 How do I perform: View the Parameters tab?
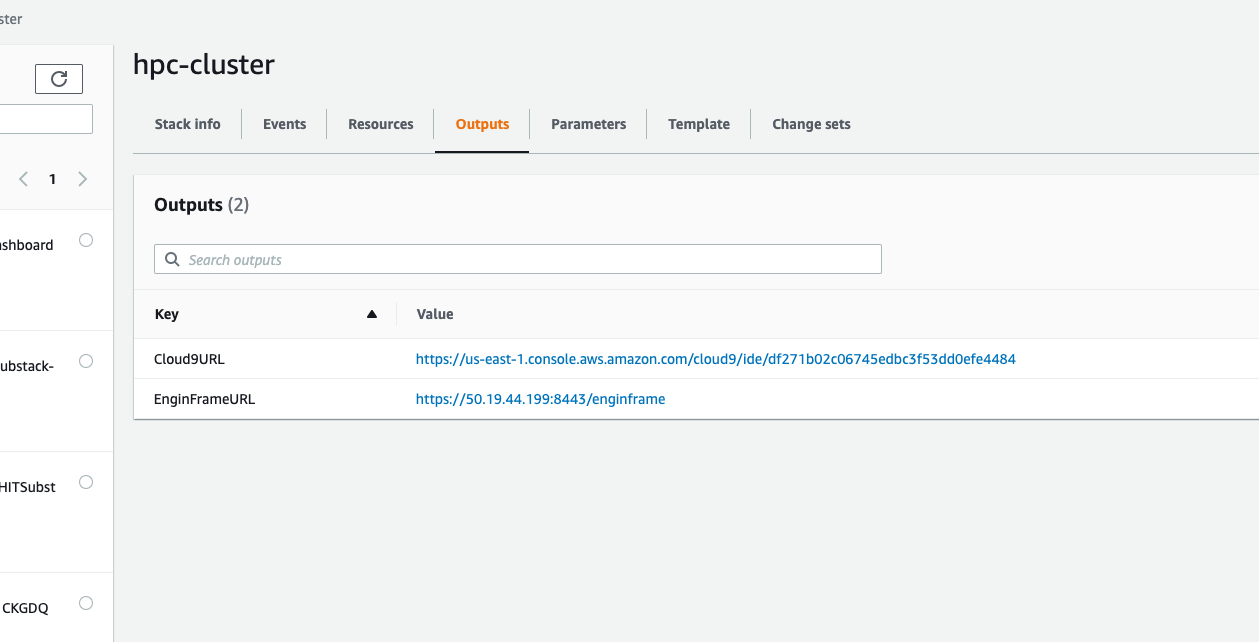pyautogui.click(x=589, y=124)
